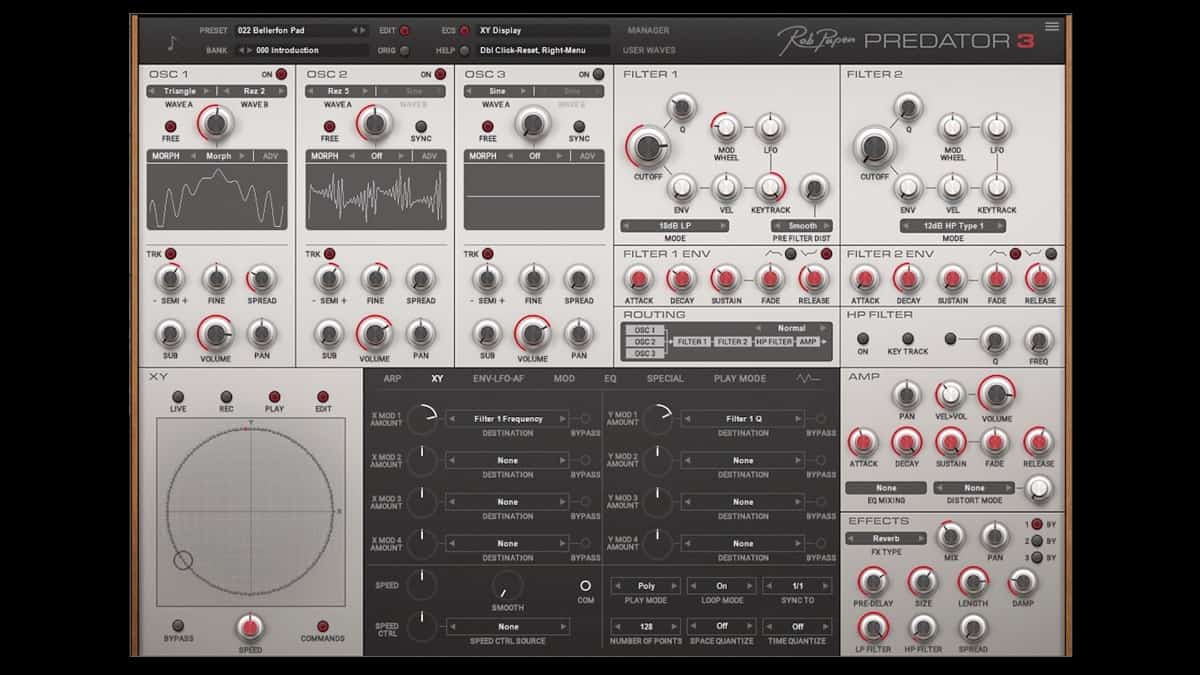
Task: Switch to the SPECIAL tab
Action: coord(665,379)
